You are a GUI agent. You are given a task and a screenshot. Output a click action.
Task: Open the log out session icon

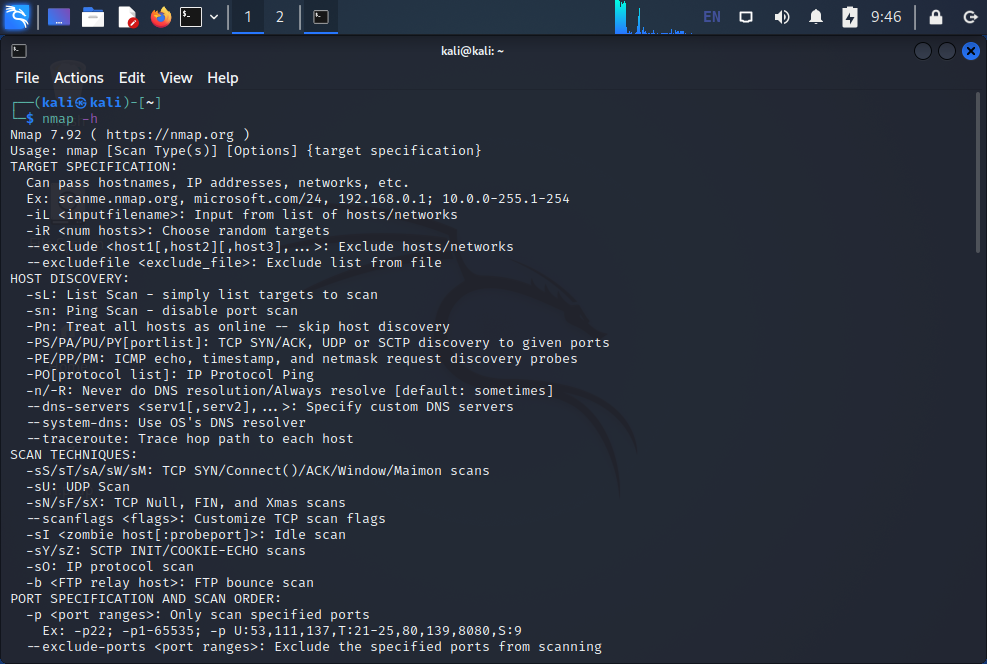coord(971,17)
